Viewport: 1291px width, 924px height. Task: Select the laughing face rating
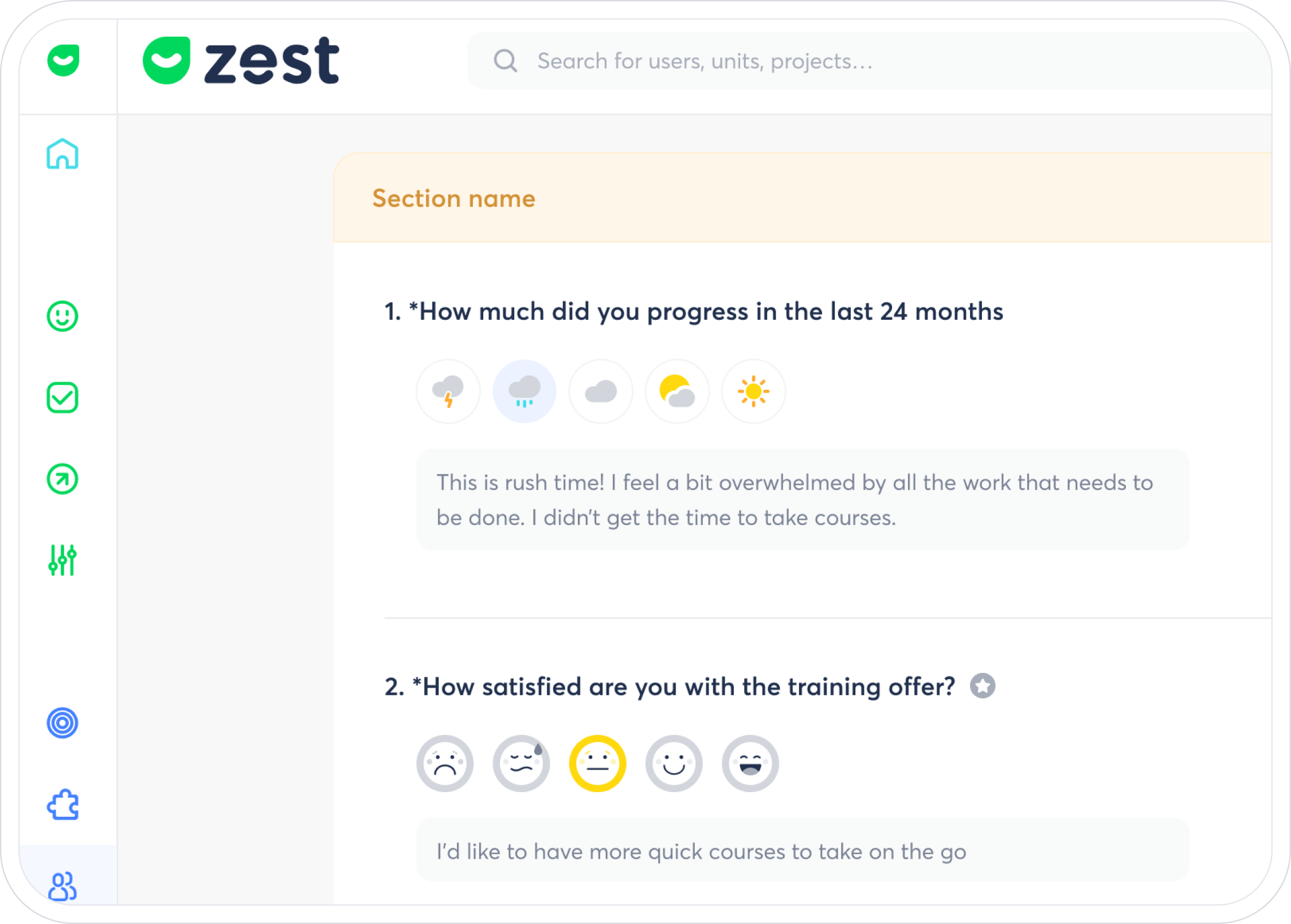[x=750, y=764]
